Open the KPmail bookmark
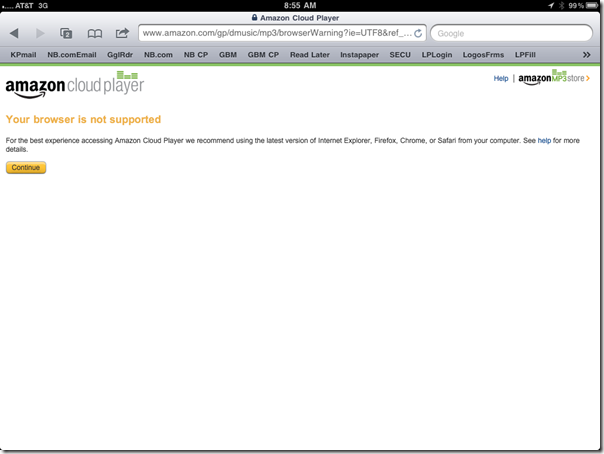The height and width of the screenshot is (454, 604). click(23, 55)
